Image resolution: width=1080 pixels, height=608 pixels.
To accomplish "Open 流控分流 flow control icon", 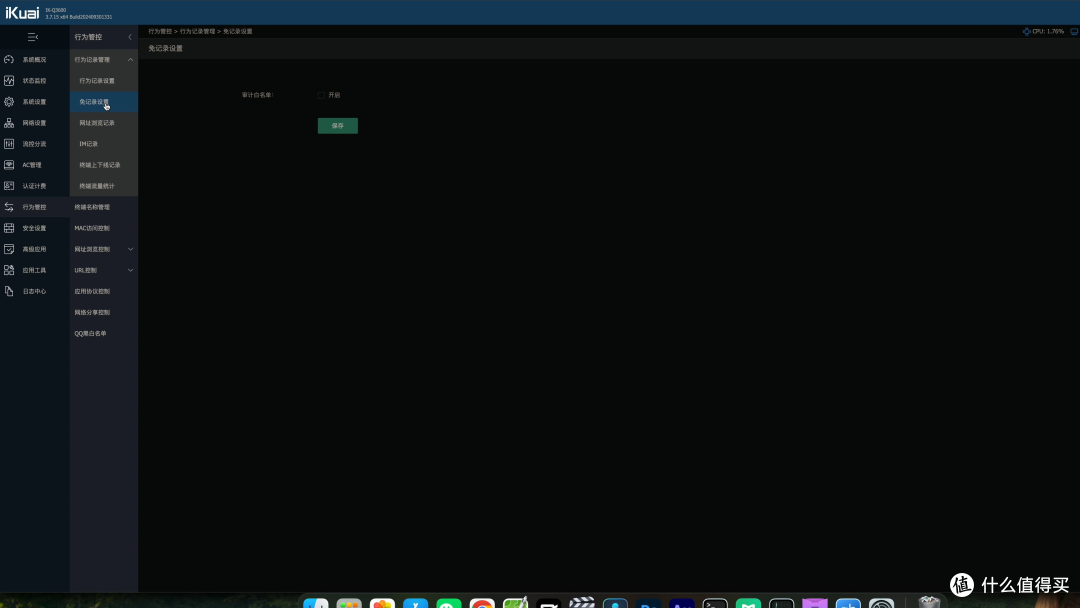I will click(9, 144).
